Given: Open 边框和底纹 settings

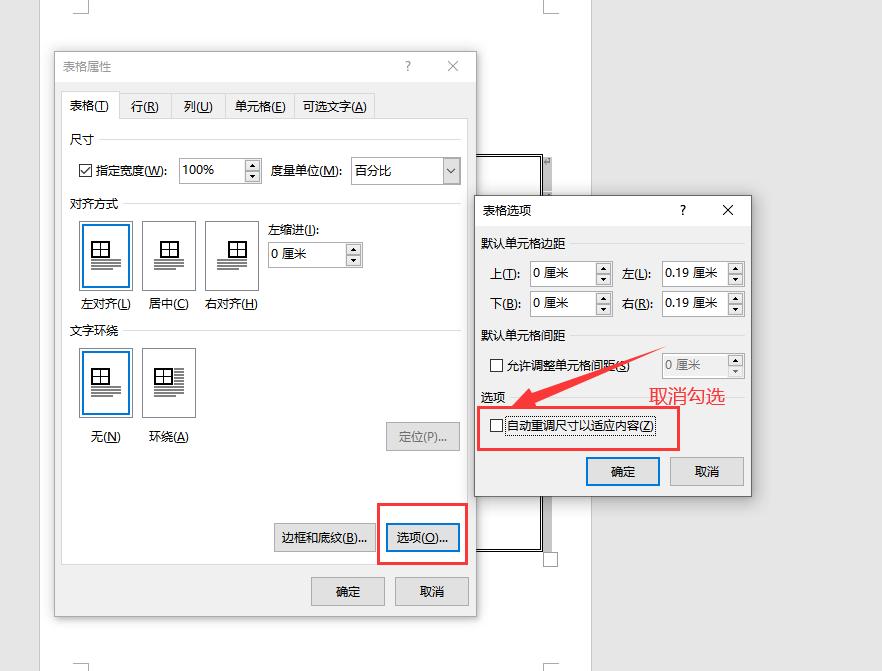Looking at the screenshot, I should click(x=324, y=537).
